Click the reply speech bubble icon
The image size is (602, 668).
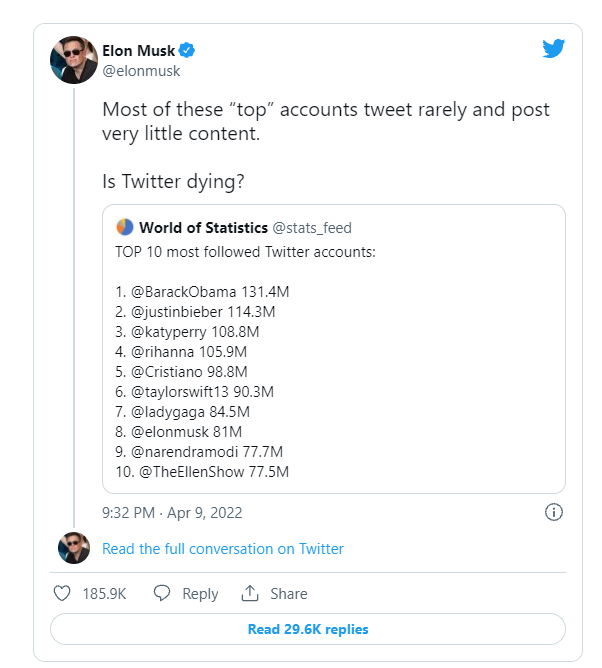click(x=162, y=593)
